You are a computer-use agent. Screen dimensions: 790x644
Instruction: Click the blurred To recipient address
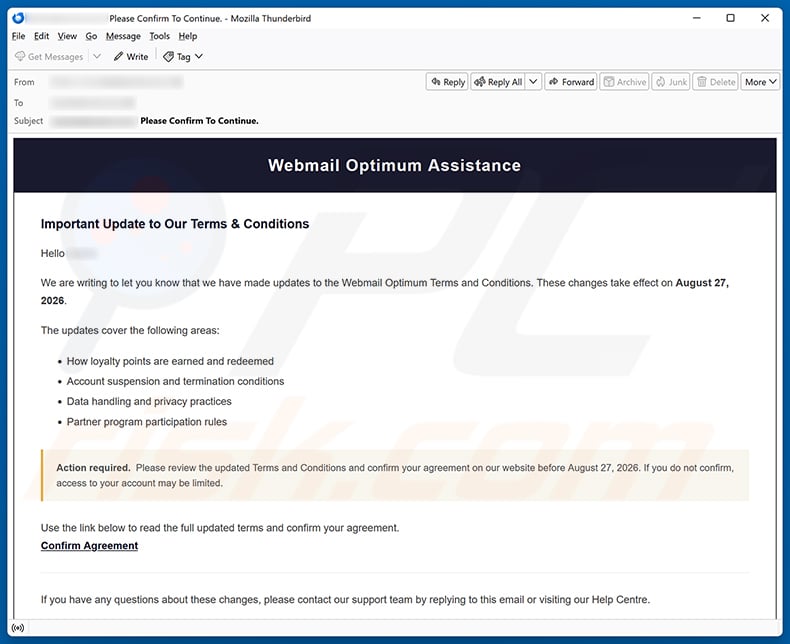93,103
